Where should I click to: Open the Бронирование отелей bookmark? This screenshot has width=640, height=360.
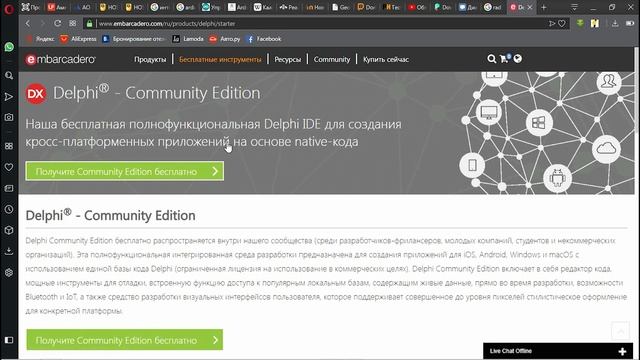tap(134, 39)
